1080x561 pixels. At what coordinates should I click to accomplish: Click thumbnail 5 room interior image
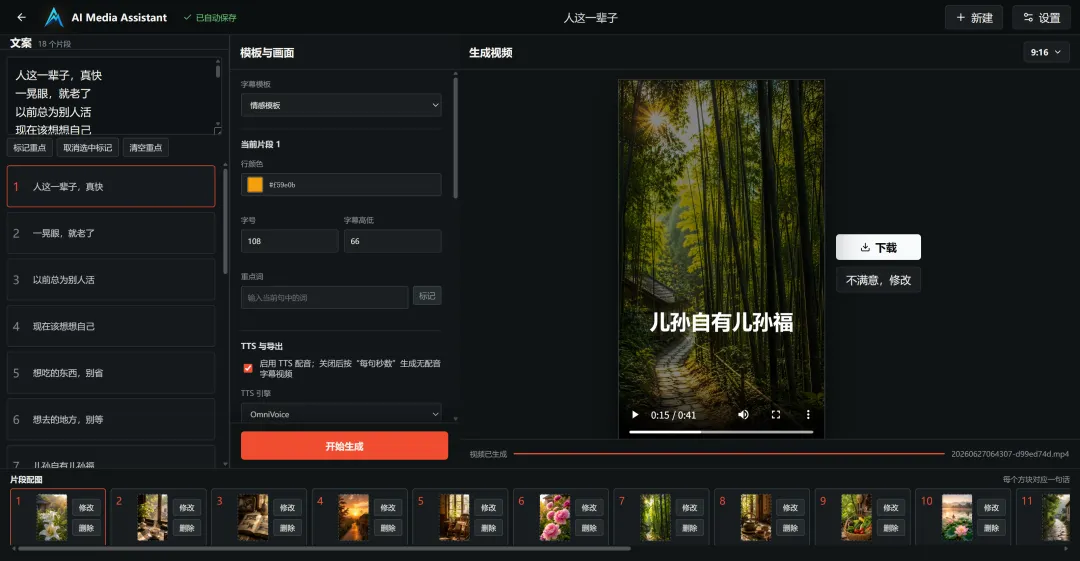pyautogui.click(x=454, y=517)
